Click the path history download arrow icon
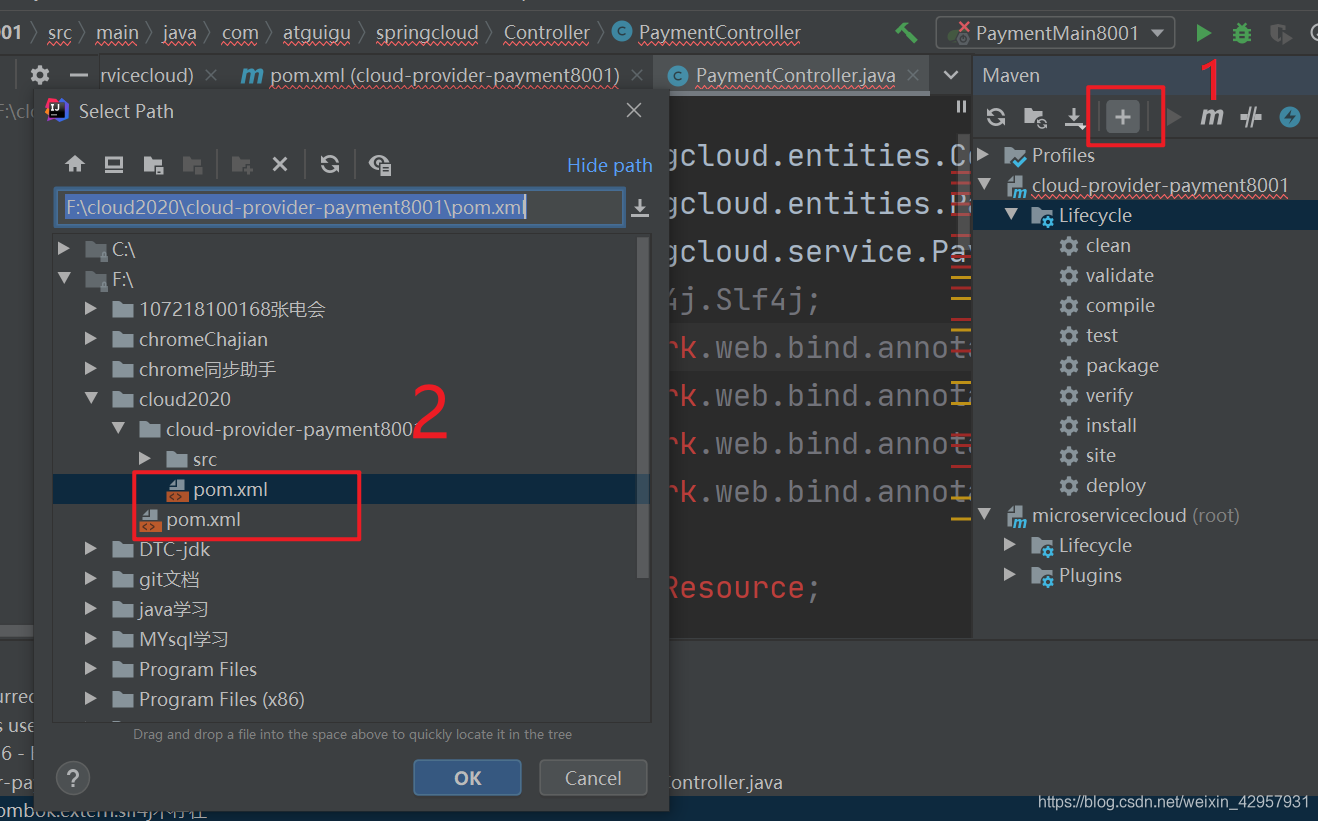Image resolution: width=1318 pixels, height=821 pixels. click(x=640, y=208)
